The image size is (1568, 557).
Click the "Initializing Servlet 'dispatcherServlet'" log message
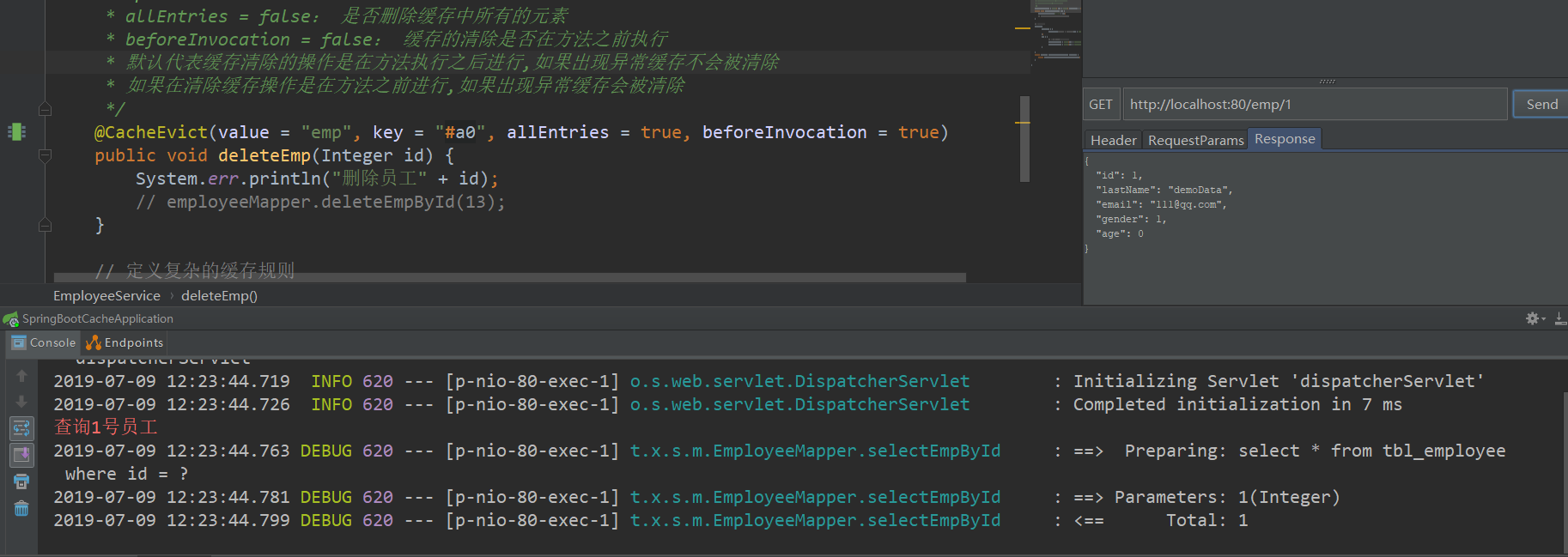point(1279,381)
